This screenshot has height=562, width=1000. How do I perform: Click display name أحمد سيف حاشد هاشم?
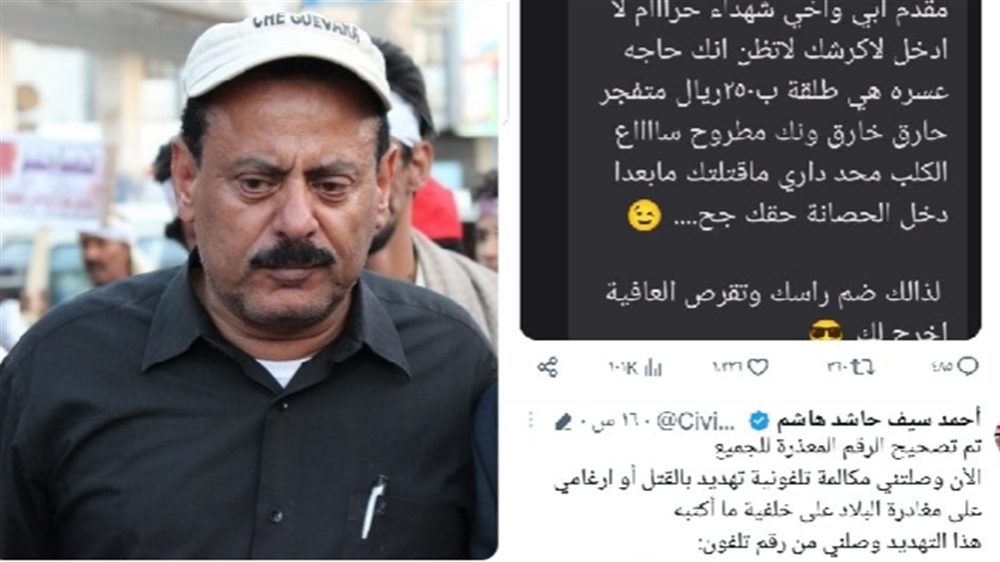(878, 420)
